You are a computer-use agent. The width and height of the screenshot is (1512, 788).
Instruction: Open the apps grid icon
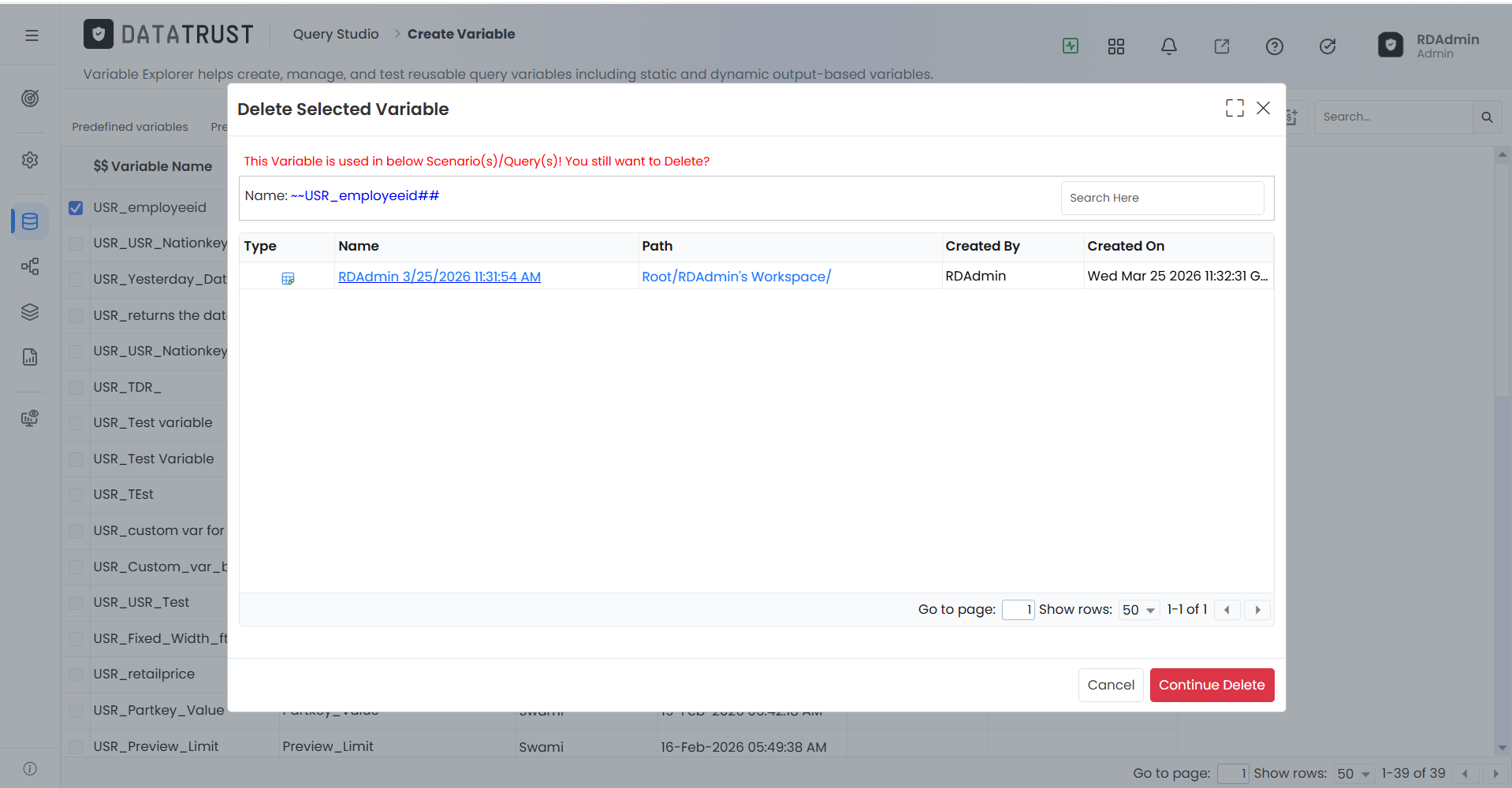(x=1116, y=46)
